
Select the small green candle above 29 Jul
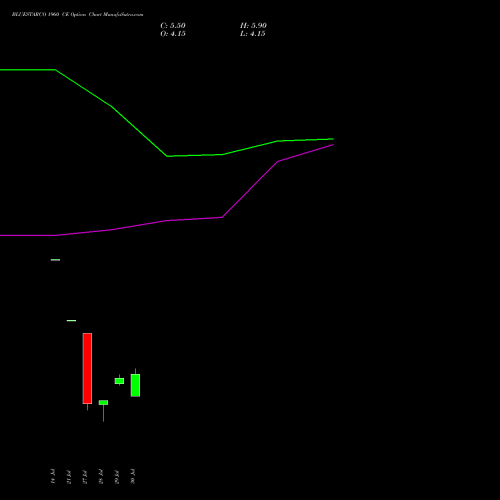pyautogui.click(x=119, y=381)
